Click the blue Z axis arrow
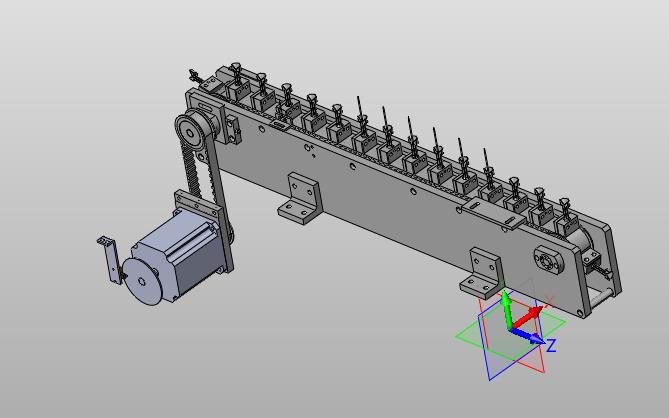Screen dimensions: 669x418 [x=528, y=337]
